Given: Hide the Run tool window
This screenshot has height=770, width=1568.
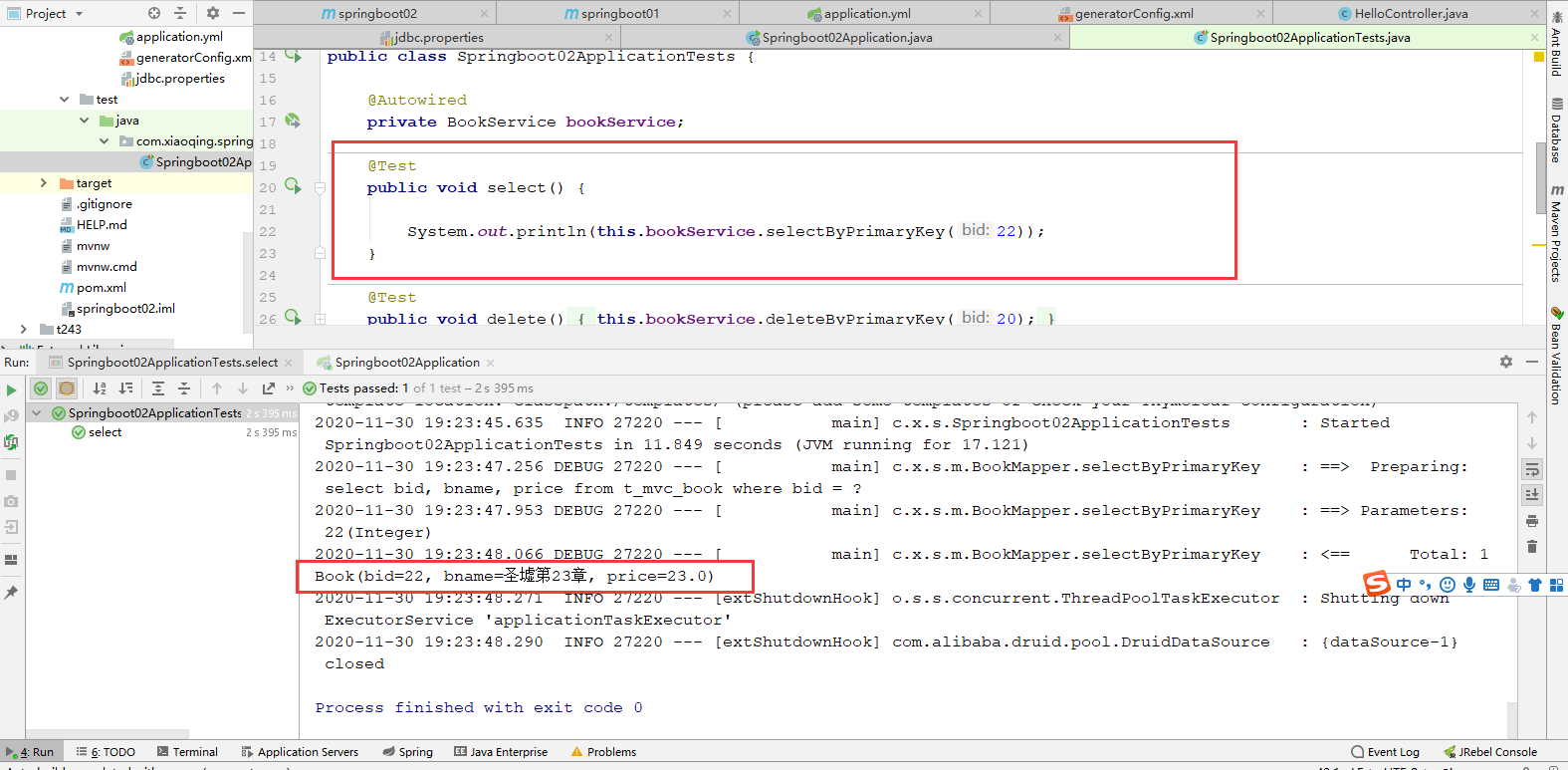Looking at the screenshot, I should point(1532,362).
